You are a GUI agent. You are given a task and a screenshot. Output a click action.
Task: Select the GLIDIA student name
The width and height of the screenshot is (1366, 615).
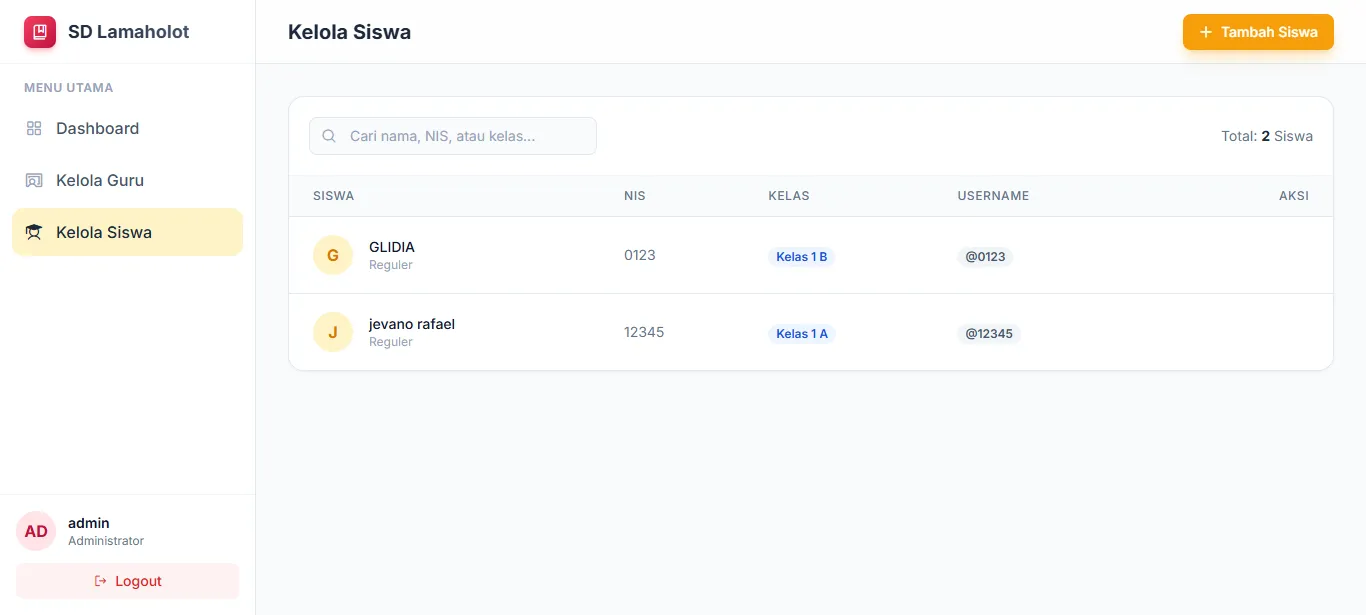(x=392, y=247)
